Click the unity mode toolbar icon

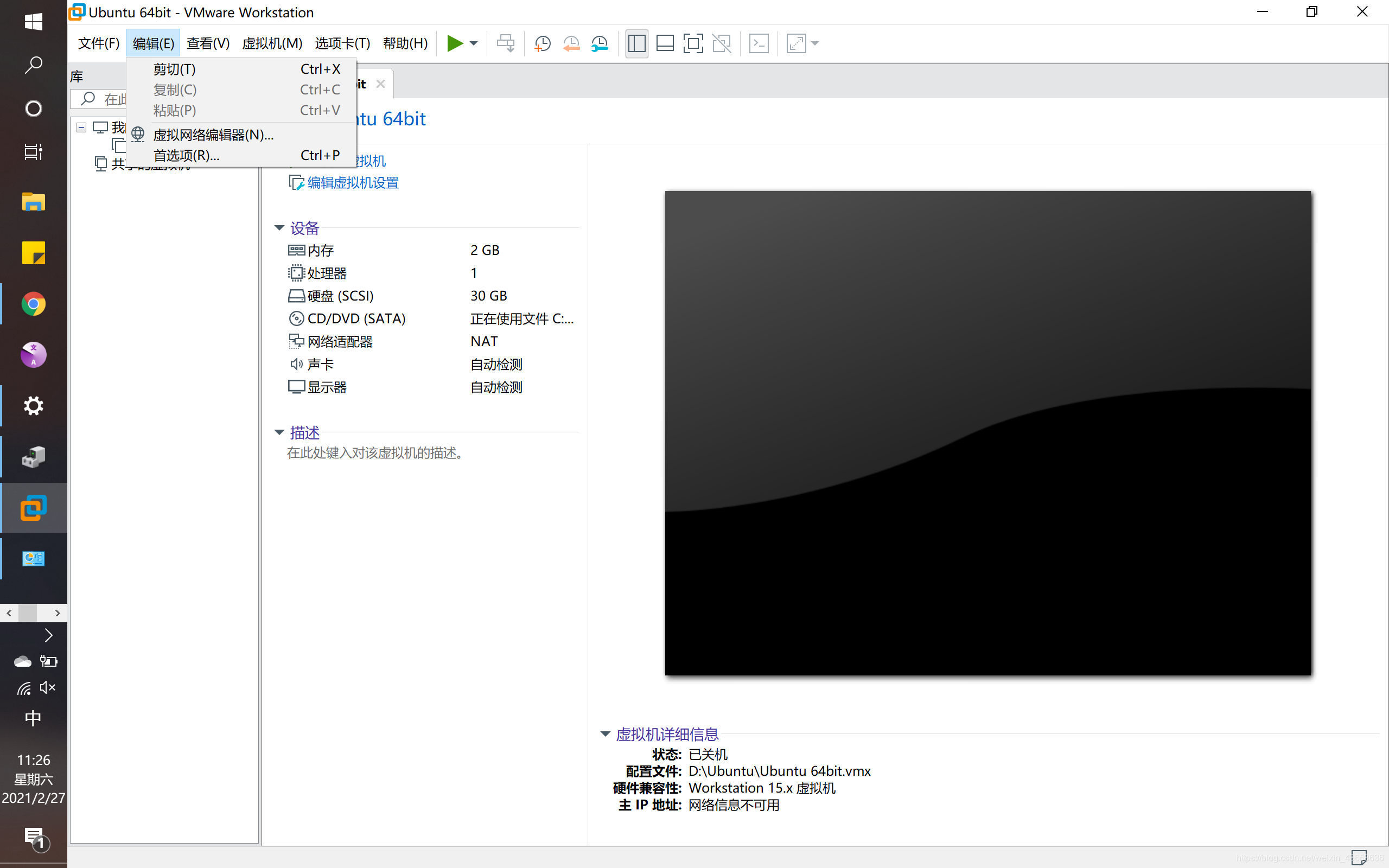click(722, 43)
